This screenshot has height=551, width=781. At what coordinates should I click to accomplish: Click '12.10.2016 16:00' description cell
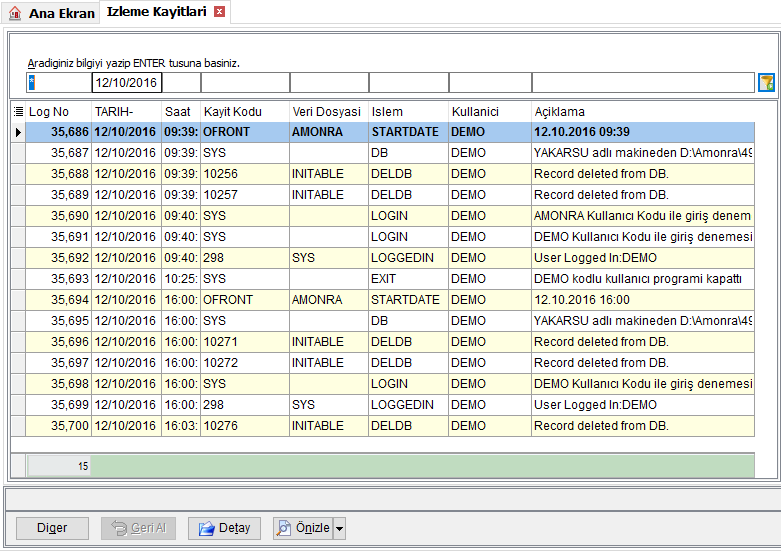pos(643,300)
